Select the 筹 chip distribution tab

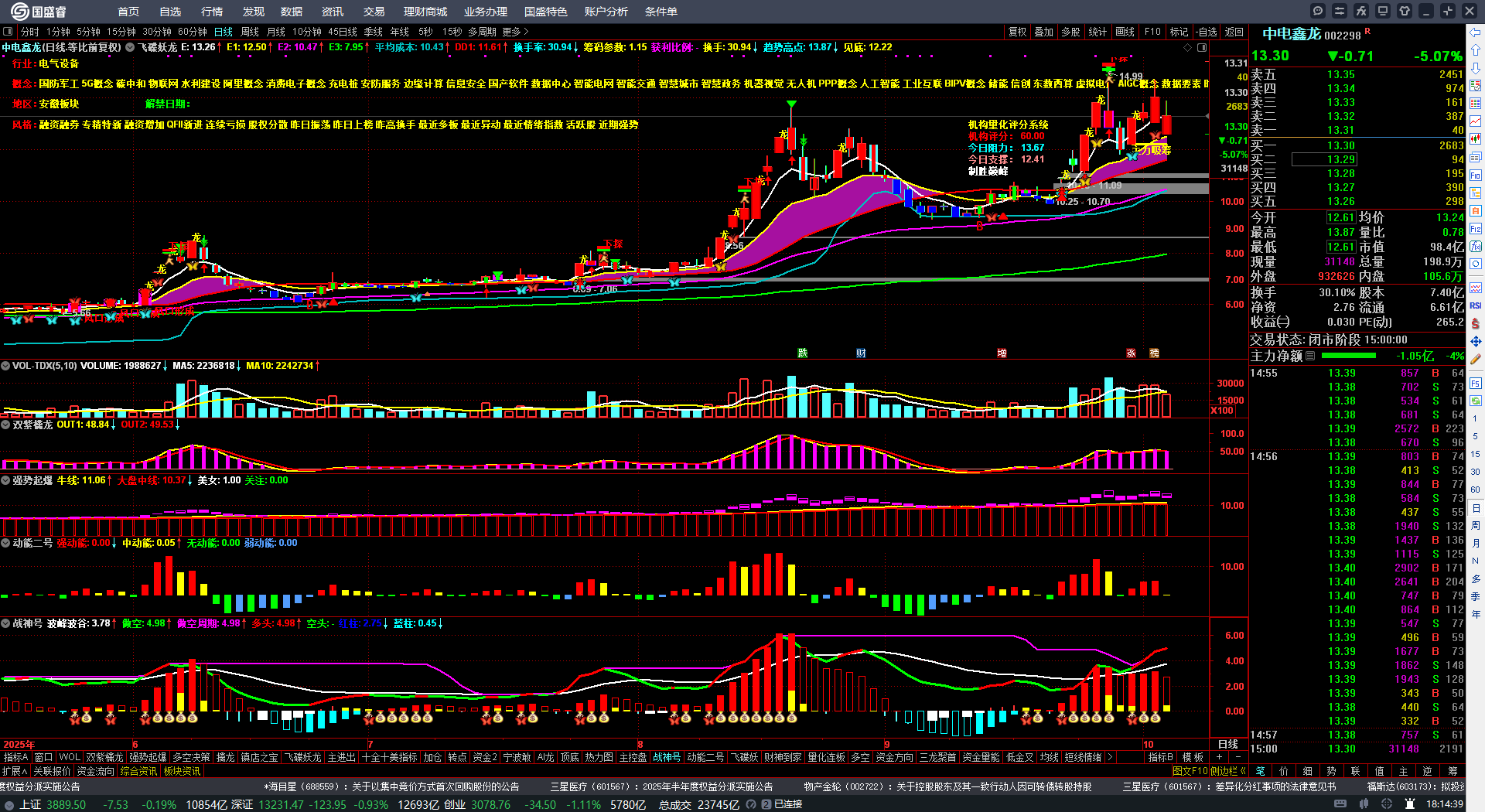[1453, 771]
